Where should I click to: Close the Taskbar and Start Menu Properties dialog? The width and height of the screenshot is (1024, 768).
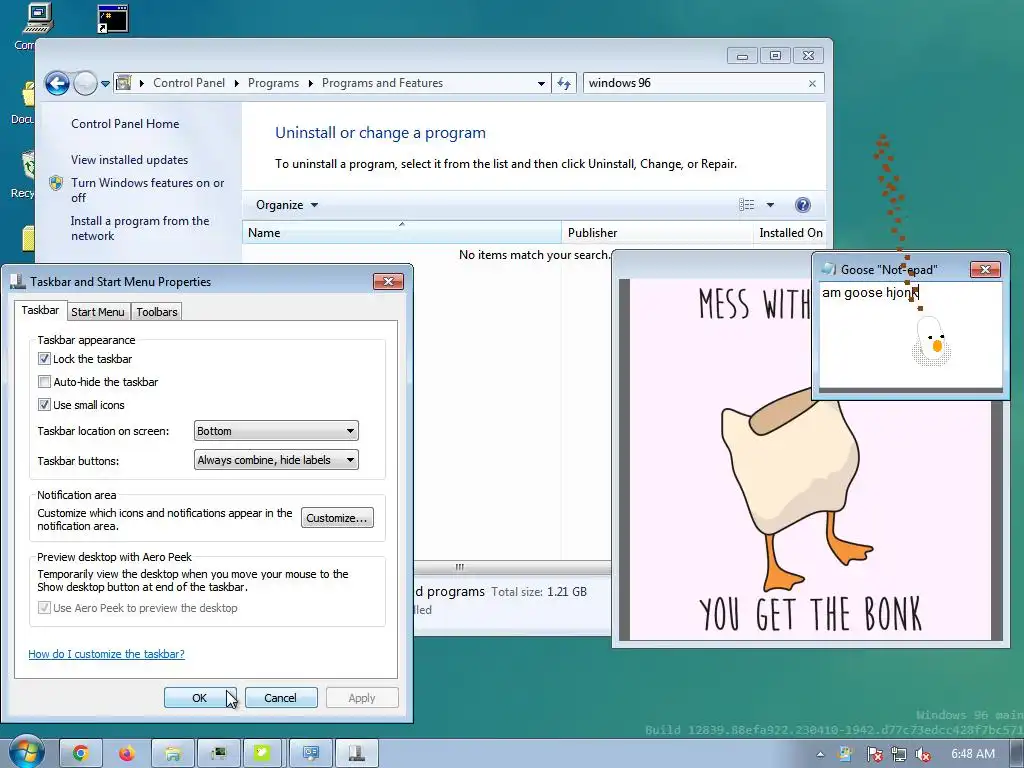389,281
